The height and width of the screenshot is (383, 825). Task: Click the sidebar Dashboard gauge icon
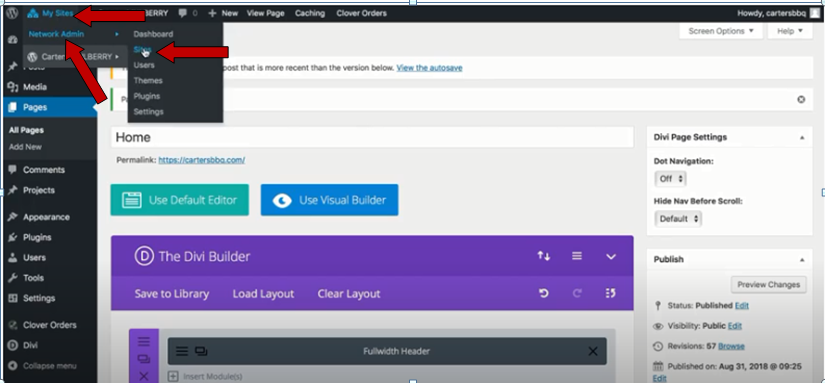pos(13,40)
